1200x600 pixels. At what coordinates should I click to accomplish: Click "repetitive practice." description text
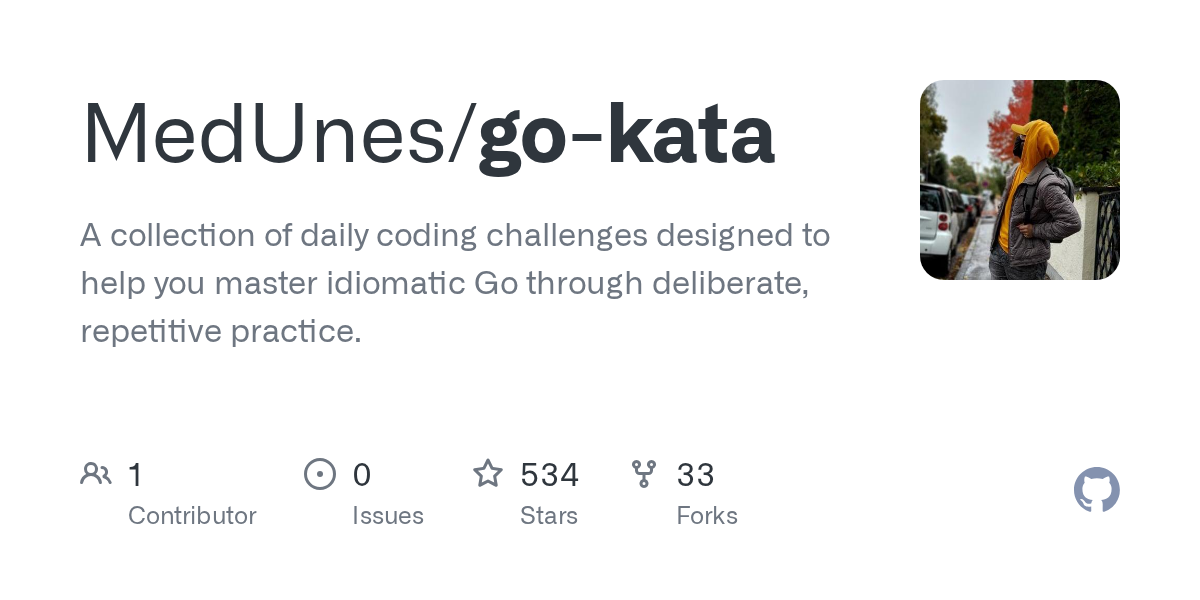221,331
